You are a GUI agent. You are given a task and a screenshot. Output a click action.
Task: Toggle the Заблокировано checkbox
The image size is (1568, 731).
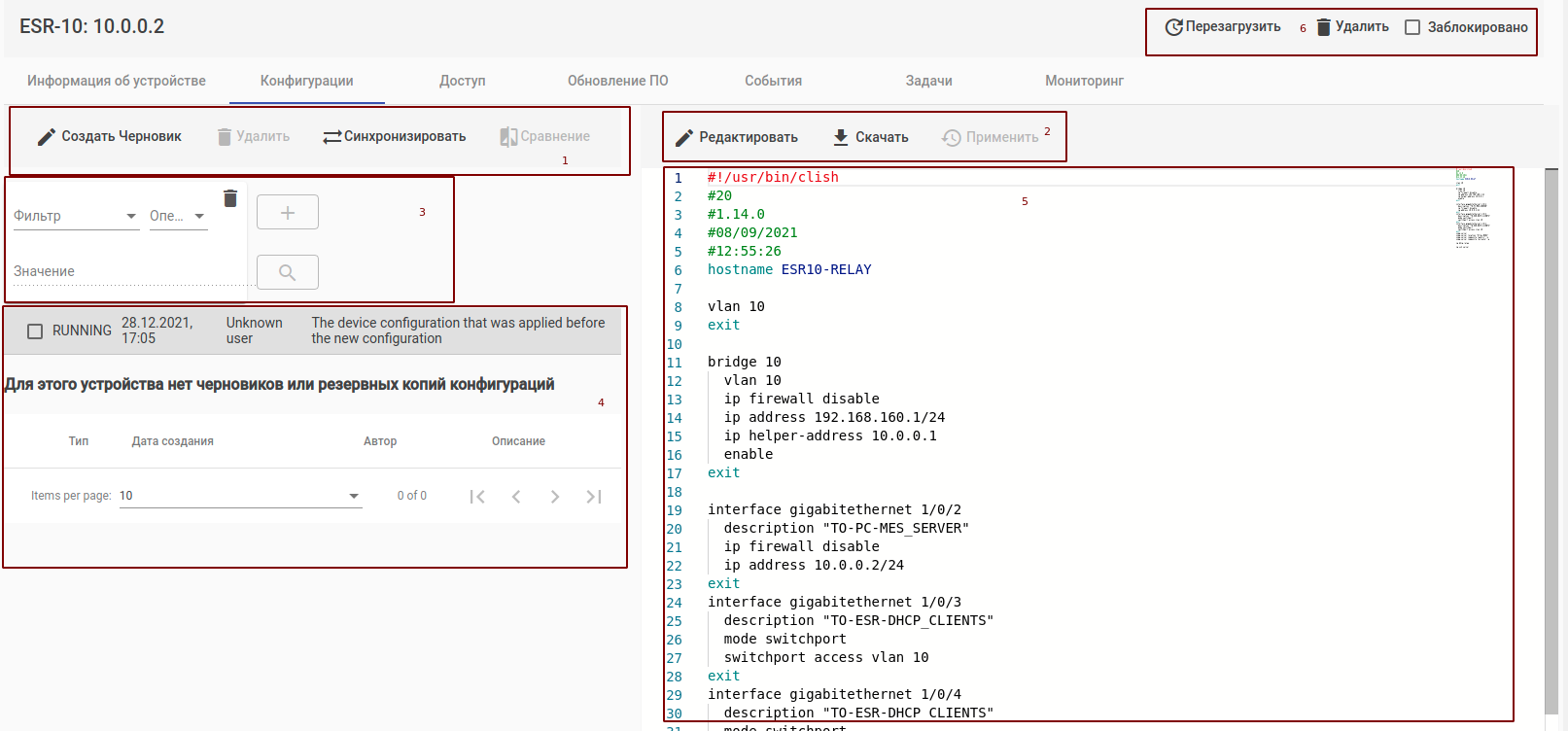pyautogui.click(x=1412, y=27)
